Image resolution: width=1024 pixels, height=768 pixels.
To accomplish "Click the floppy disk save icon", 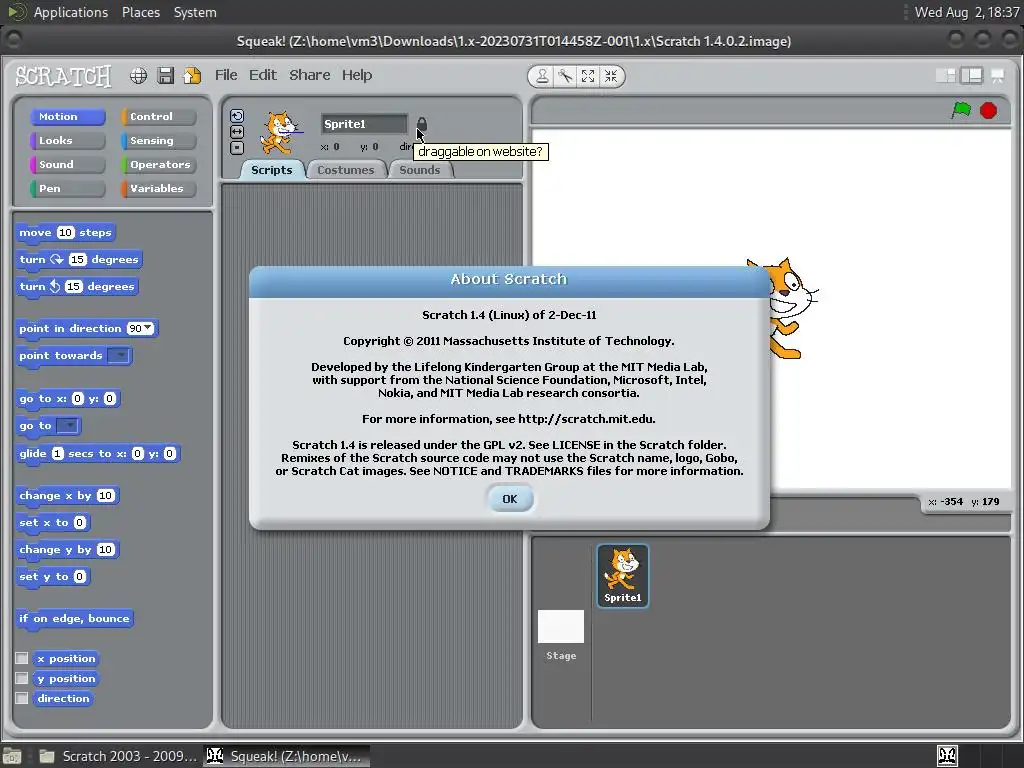I will tap(166, 76).
